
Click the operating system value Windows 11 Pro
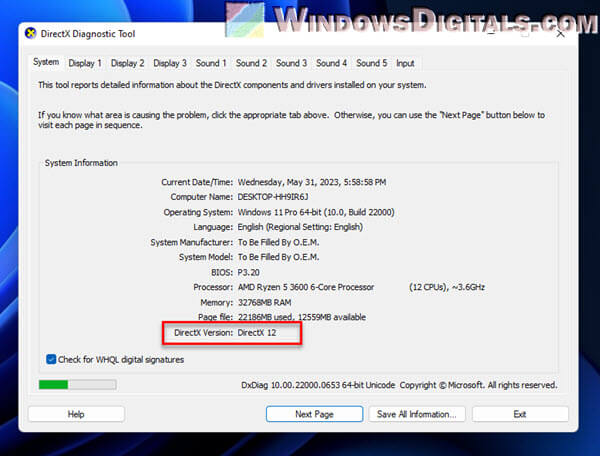point(316,212)
